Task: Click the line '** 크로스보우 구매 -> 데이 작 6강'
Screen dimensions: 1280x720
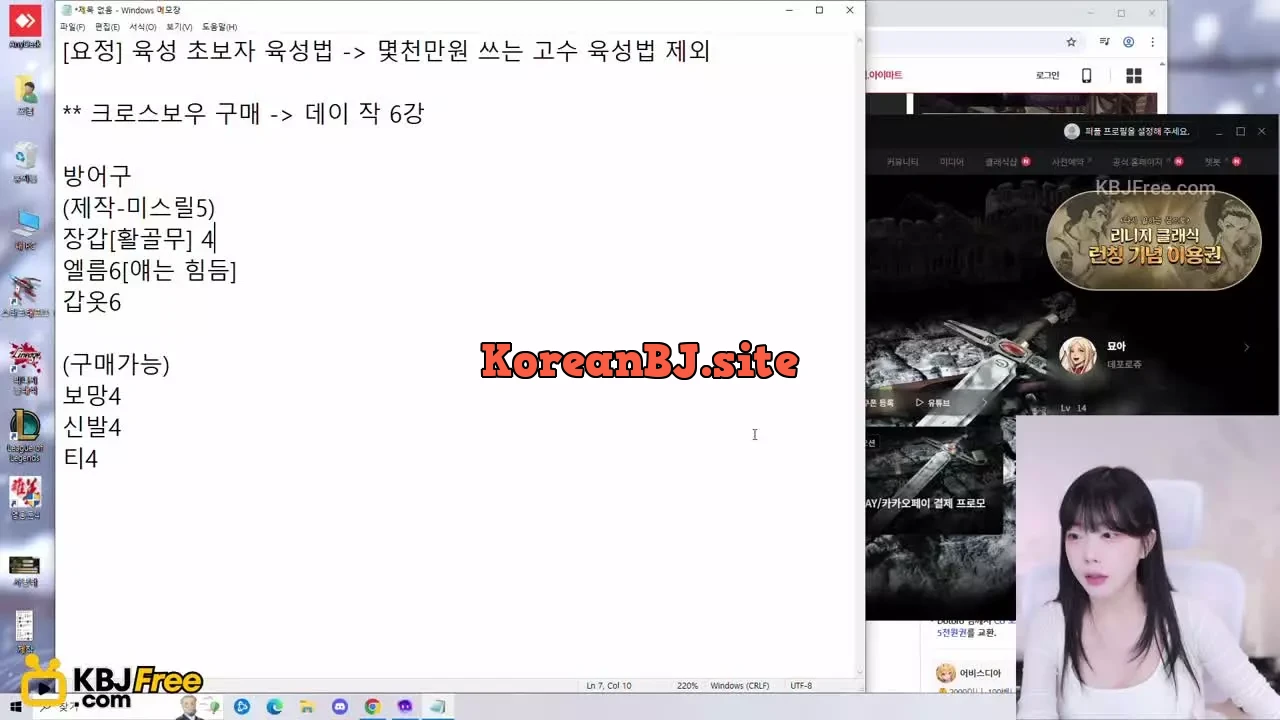Action: pyautogui.click(x=243, y=114)
